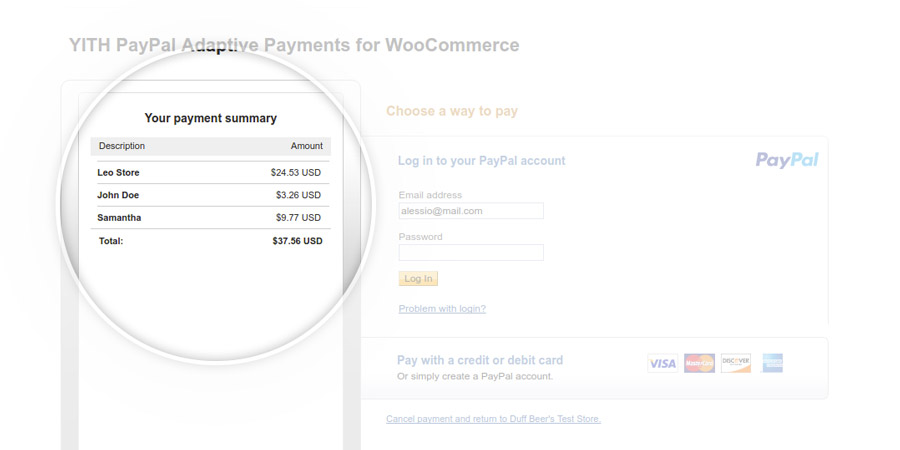Click Choose a way to pay heading
The height and width of the screenshot is (450, 900).
tap(452, 111)
